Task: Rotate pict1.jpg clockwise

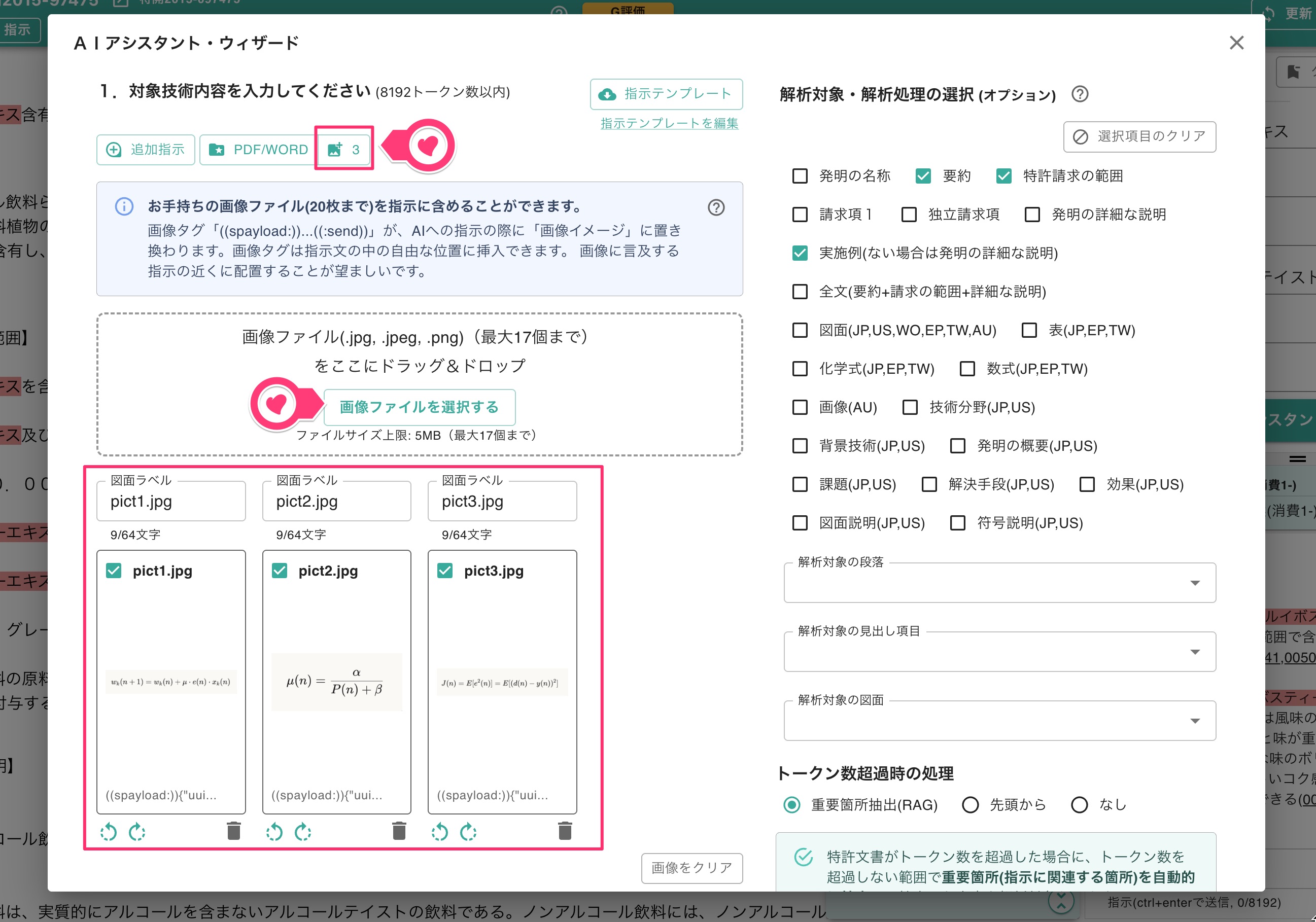Action: [x=137, y=831]
